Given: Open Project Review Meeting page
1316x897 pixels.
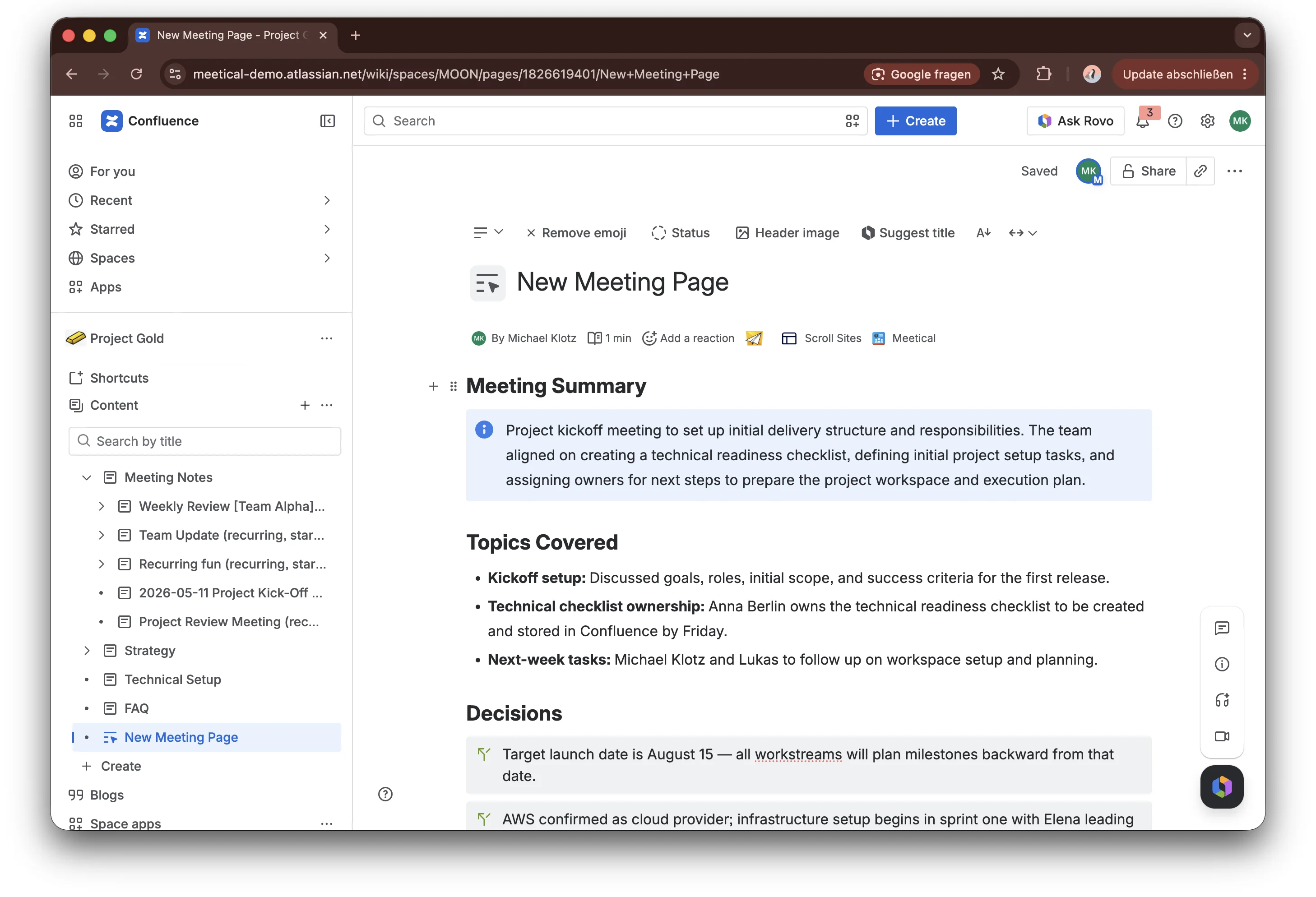Looking at the screenshot, I should [229, 622].
